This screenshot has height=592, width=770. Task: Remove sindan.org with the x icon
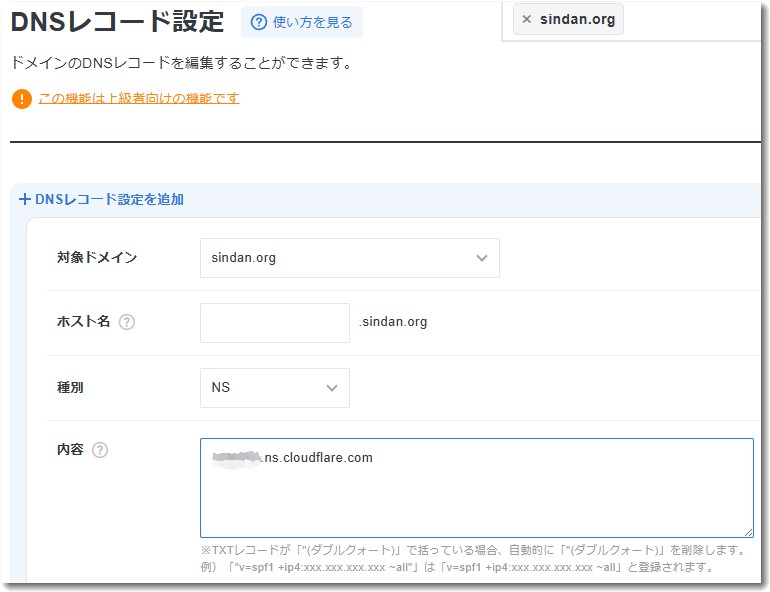526,19
